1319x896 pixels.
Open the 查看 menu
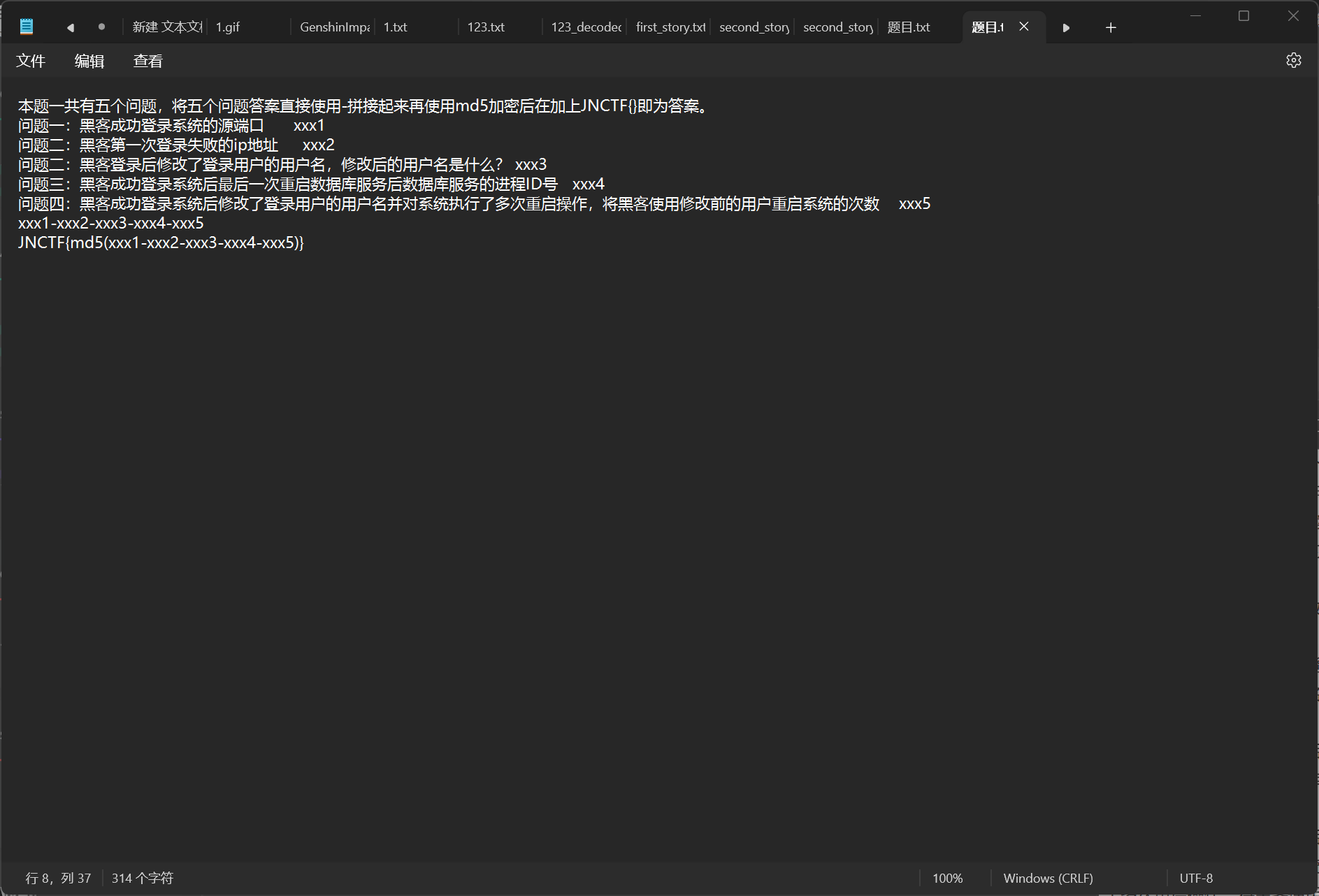(147, 61)
